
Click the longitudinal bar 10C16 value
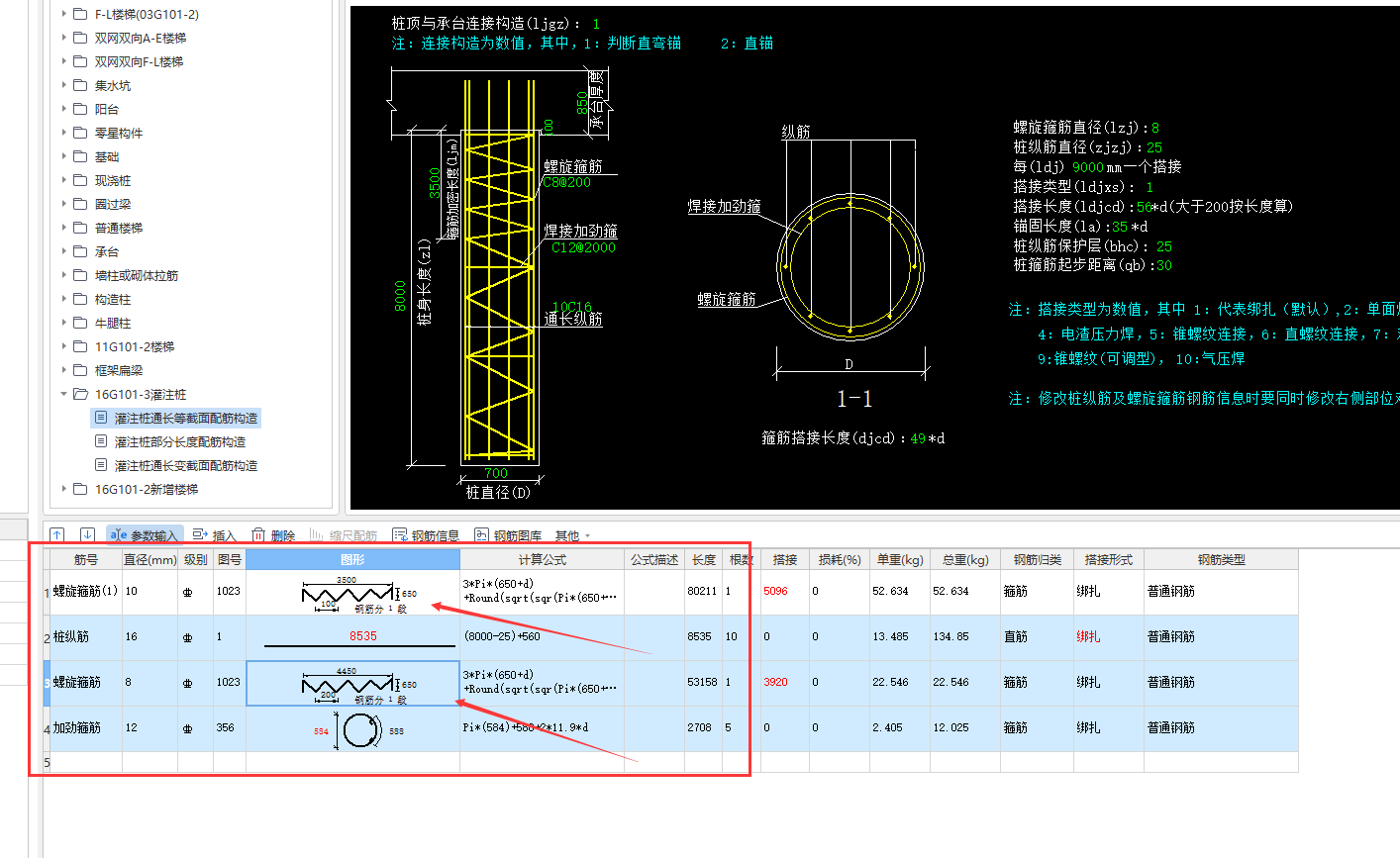(572, 307)
